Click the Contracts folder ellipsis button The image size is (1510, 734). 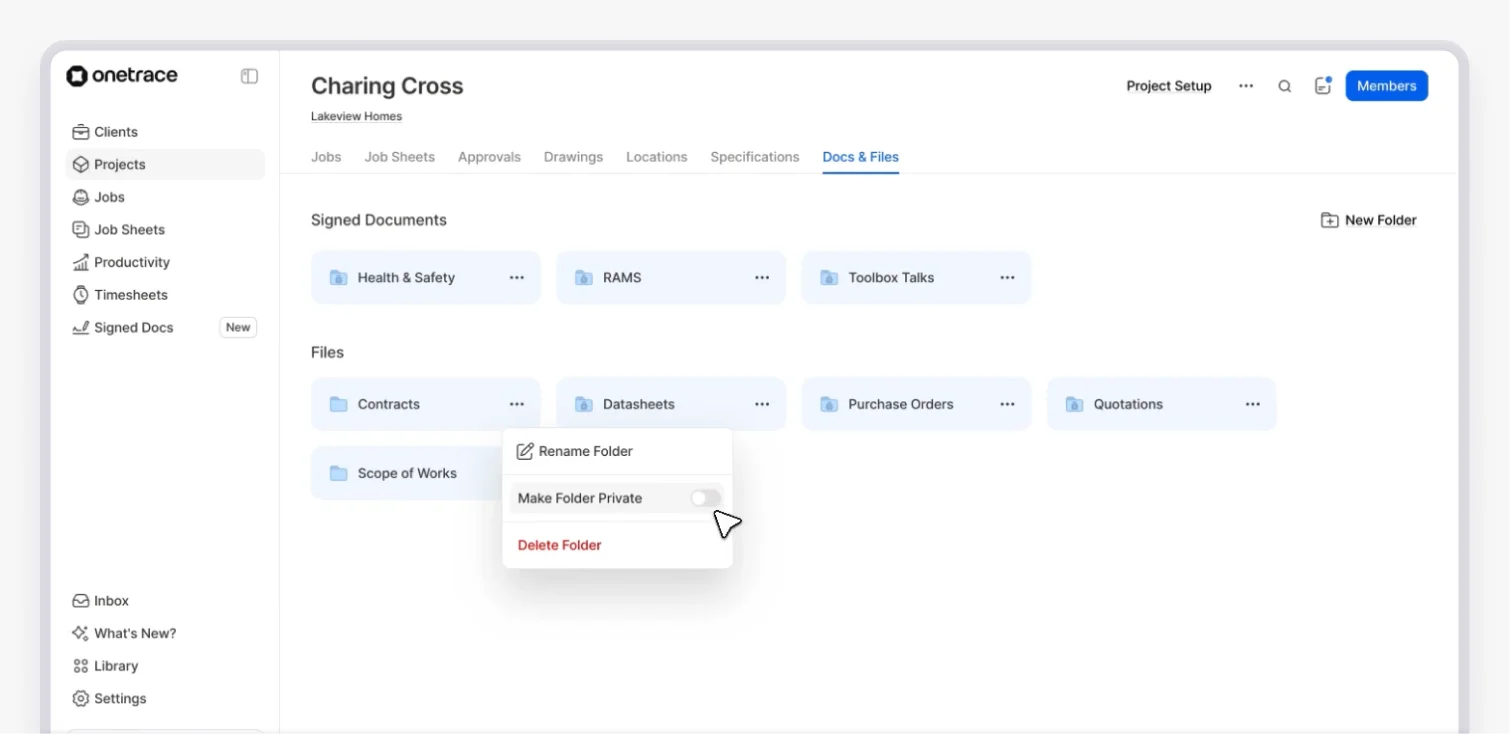pyautogui.click(x=517, y=404)
